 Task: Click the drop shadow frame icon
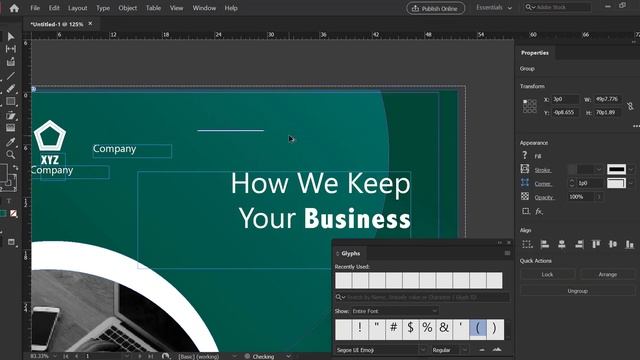[526, 211]
